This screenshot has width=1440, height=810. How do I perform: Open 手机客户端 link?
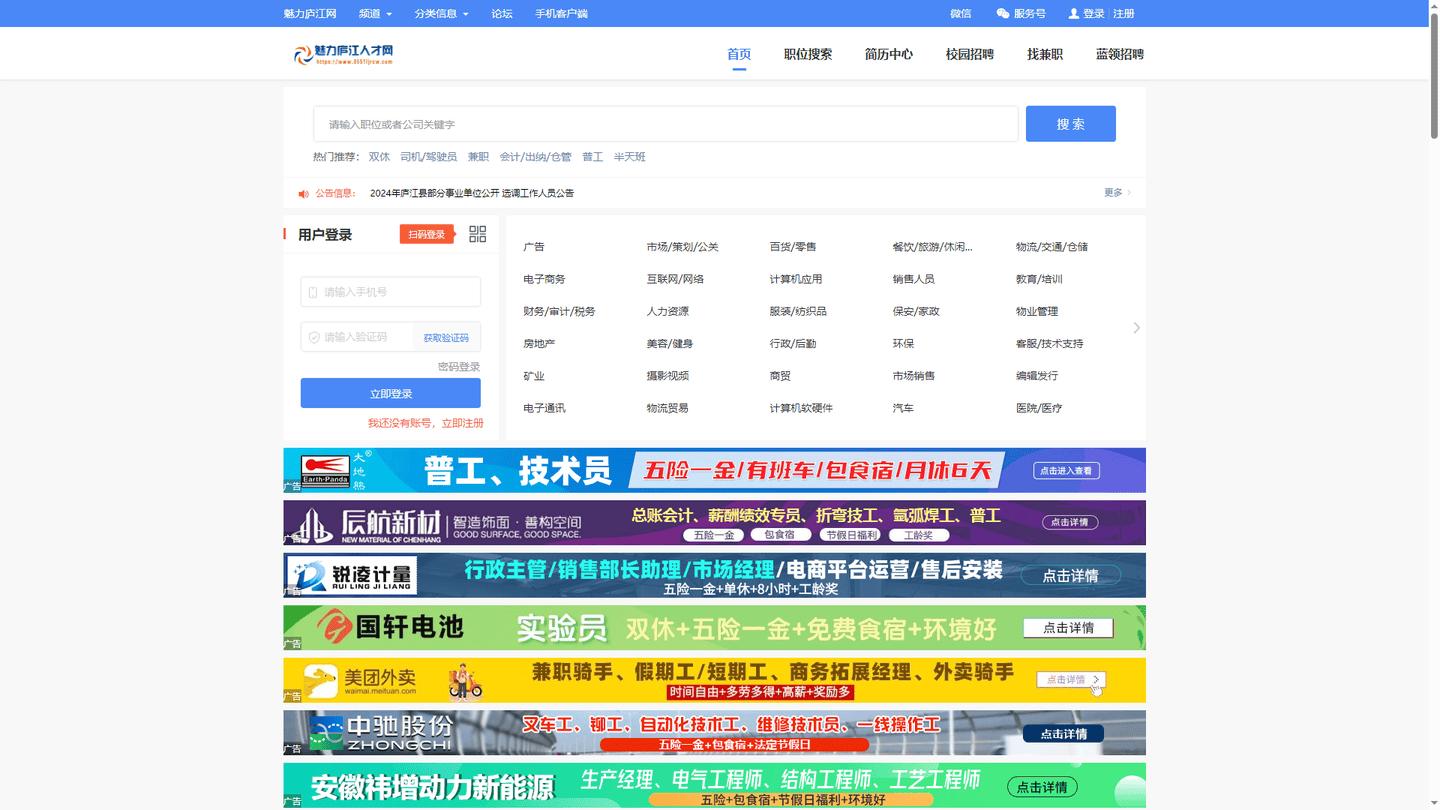pos(561,14)
